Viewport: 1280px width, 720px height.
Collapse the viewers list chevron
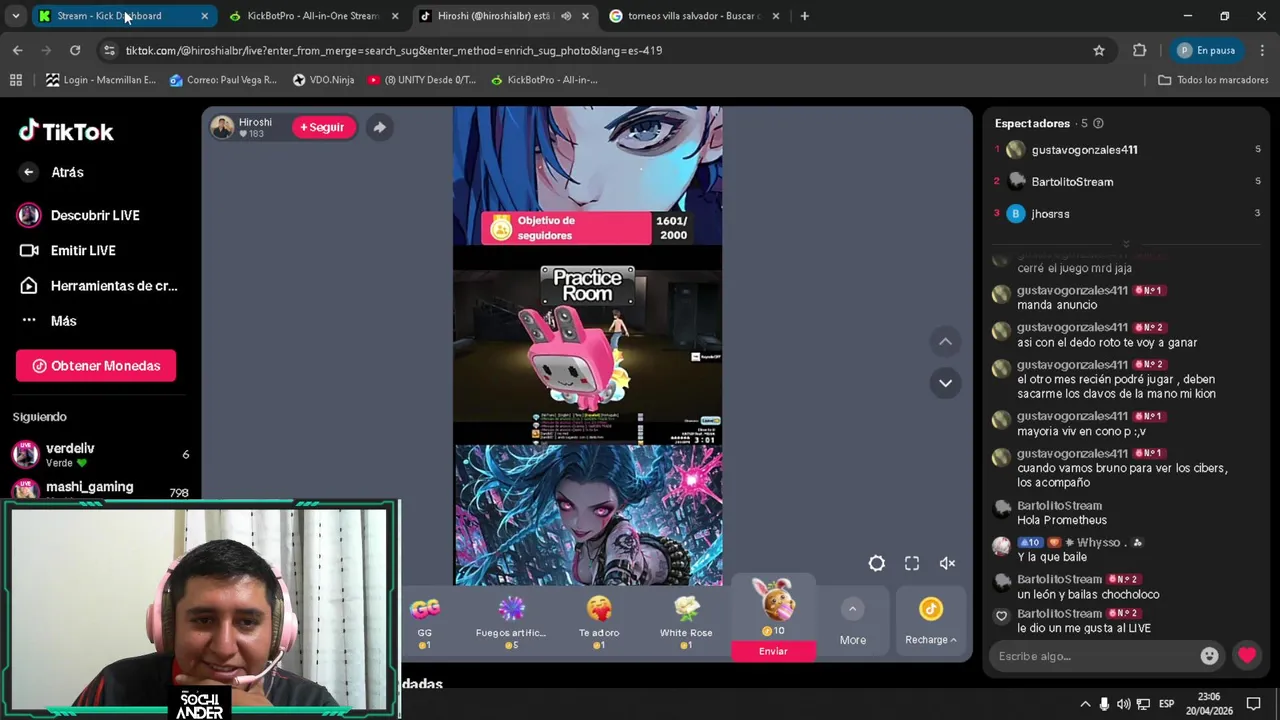pos(1126,243)
